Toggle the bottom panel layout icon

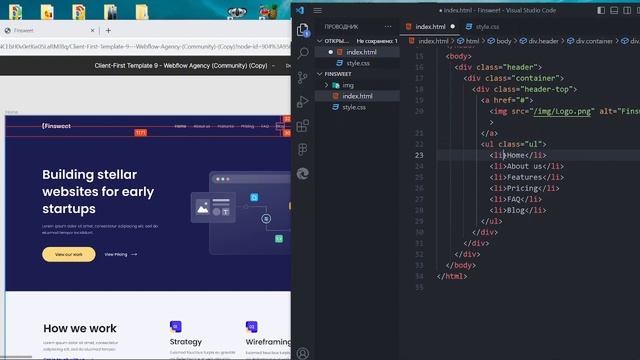[x=614, y=11]
